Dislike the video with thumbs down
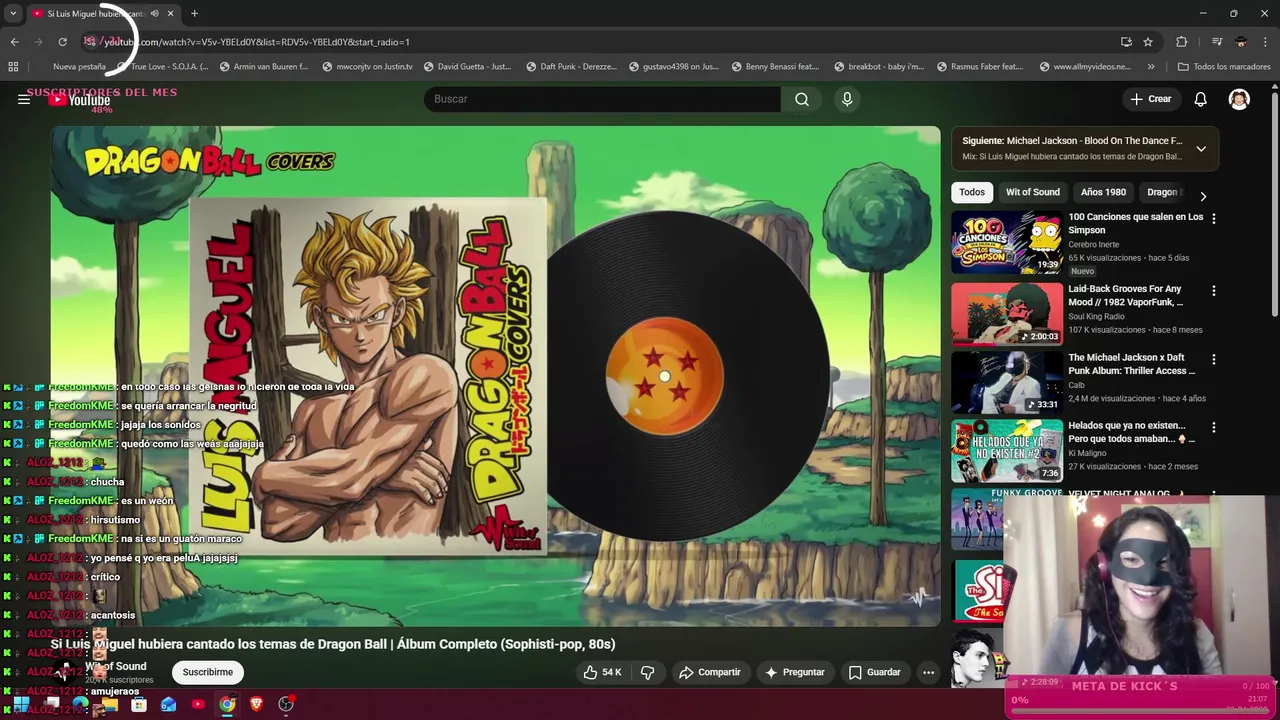The height and width of the screenshot is (720, 1280). [647, 672]
